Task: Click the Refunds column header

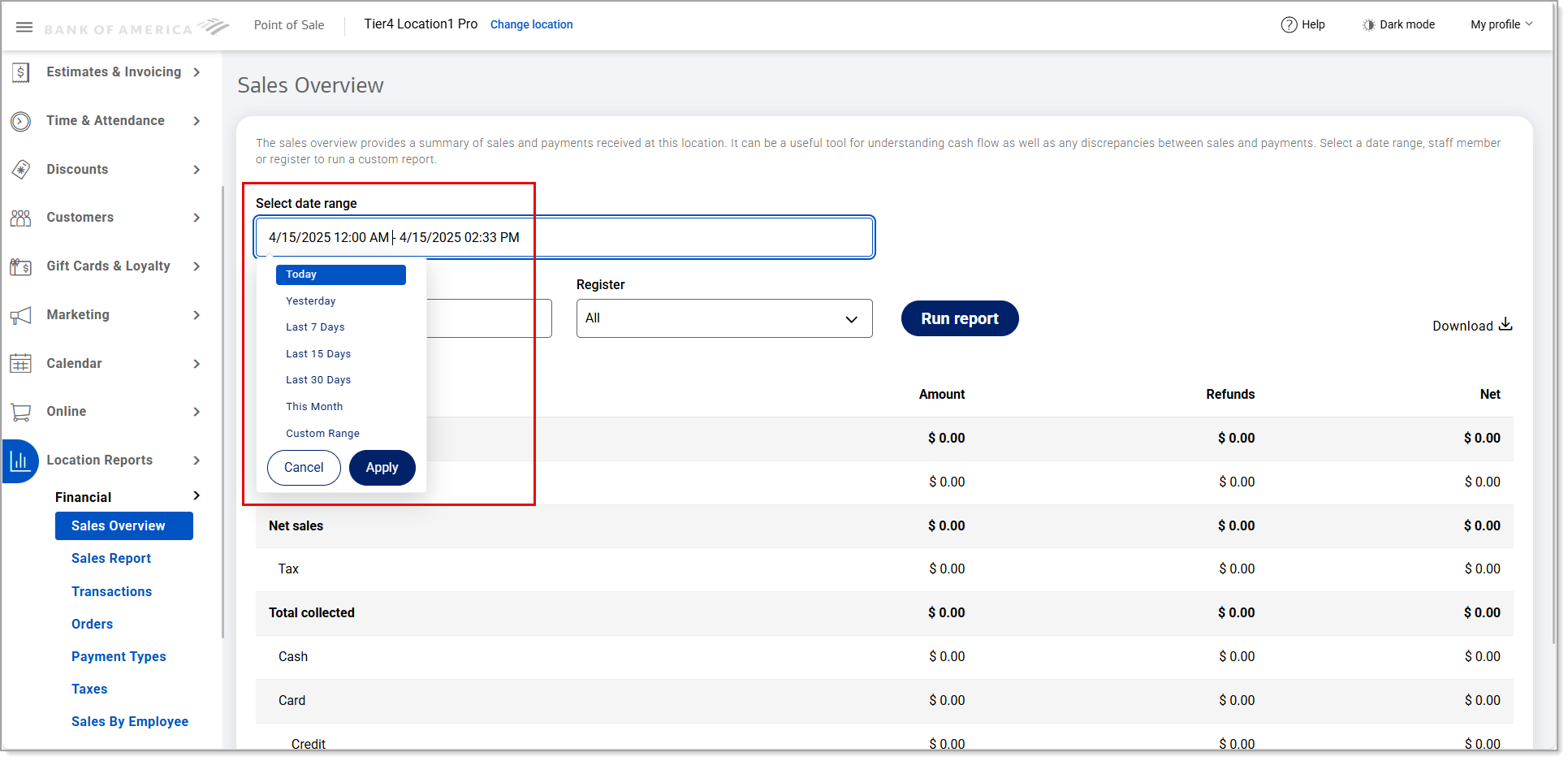Action: click(1230, 395)
